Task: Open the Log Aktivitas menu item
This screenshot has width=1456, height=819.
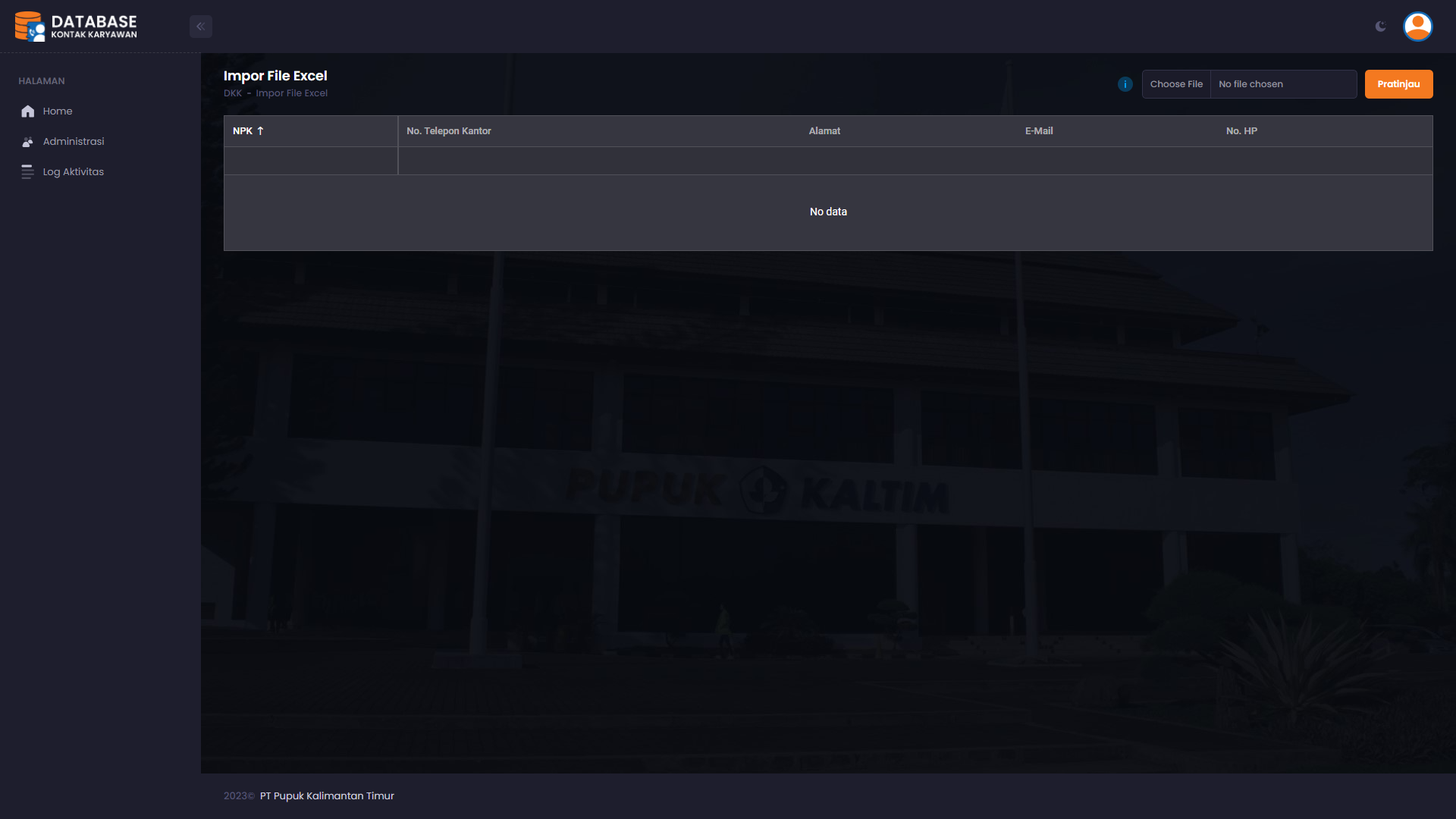Action: click(x=100, y=172)
